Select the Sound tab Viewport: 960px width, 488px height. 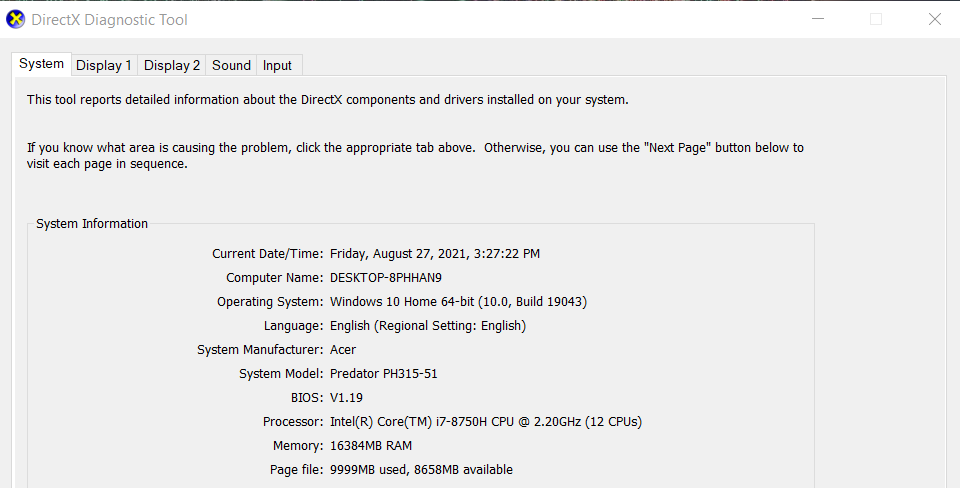(231, 66)
